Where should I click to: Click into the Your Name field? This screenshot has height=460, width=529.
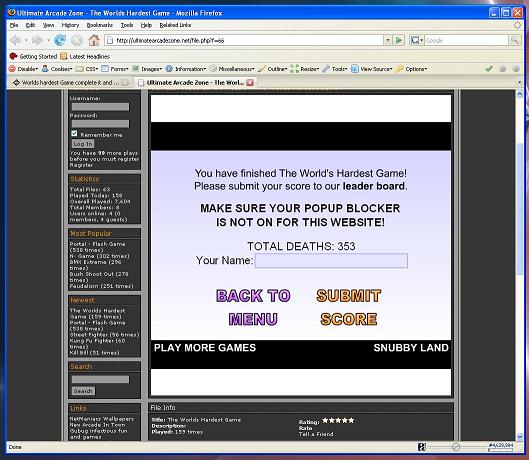331,261
